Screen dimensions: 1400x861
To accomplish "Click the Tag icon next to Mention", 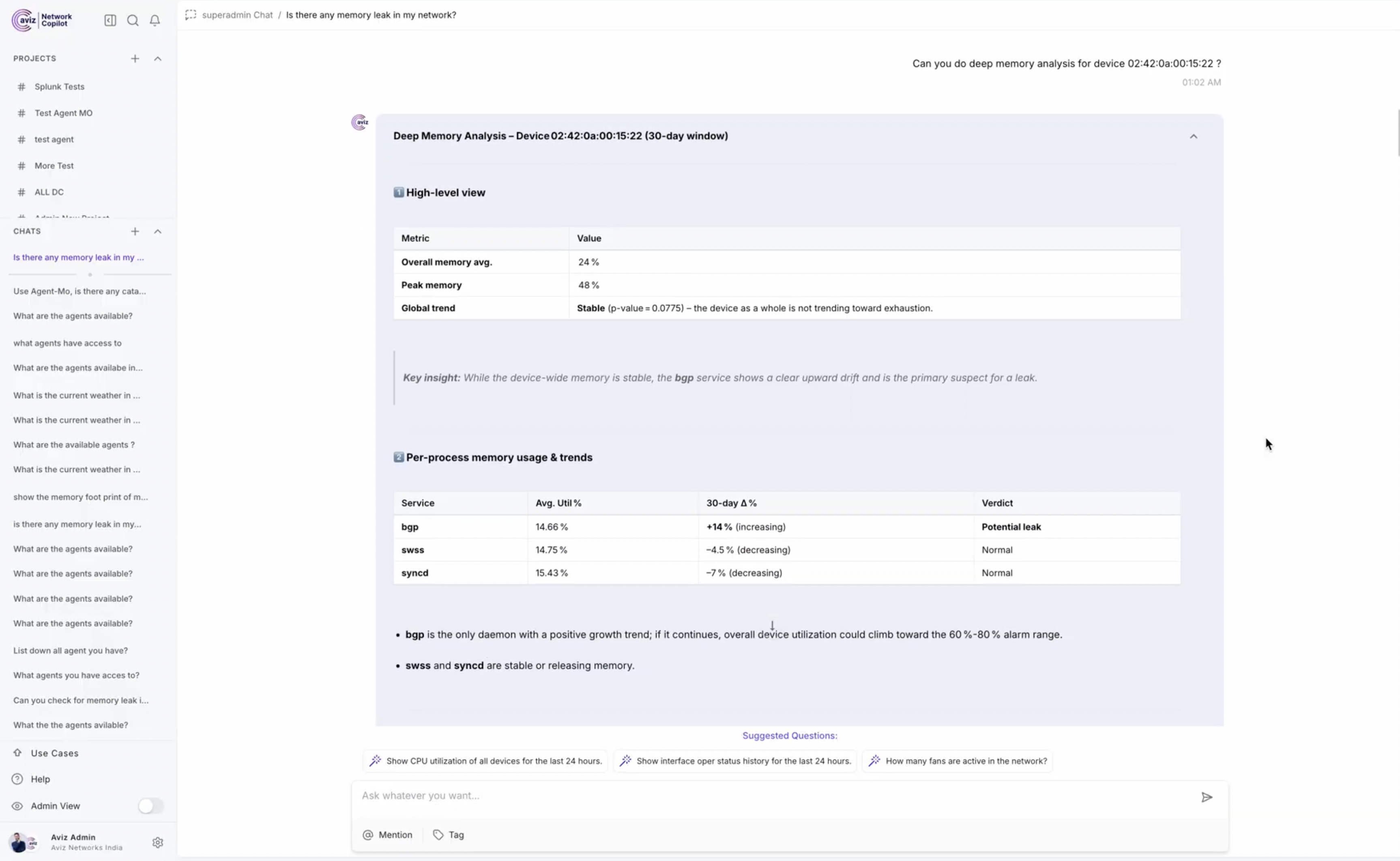I will tap(438, 835).
